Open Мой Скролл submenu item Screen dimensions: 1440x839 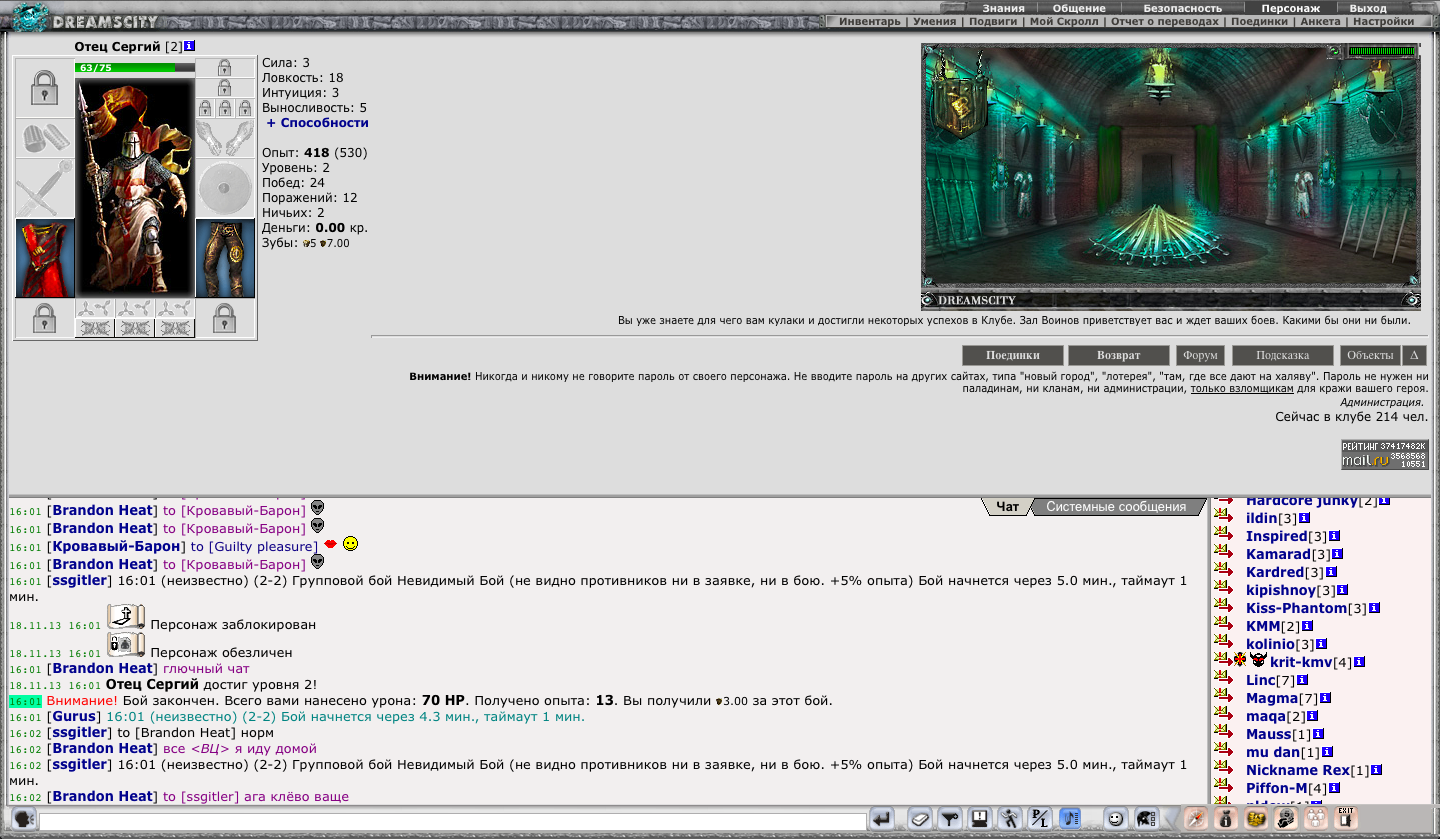point(1064,21)
